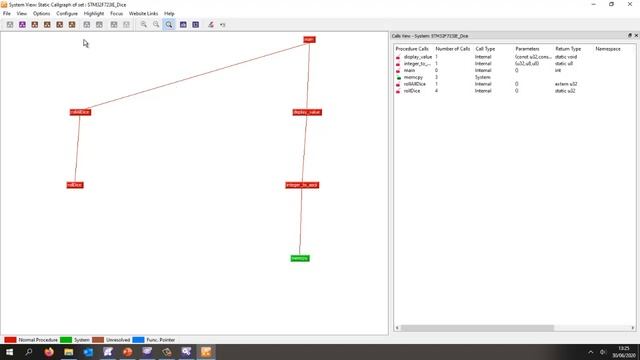The height and width of the screenshot is (360, 640).
Task: Select rollAllDice row in Calls View
Action: [x=514, y=84]
